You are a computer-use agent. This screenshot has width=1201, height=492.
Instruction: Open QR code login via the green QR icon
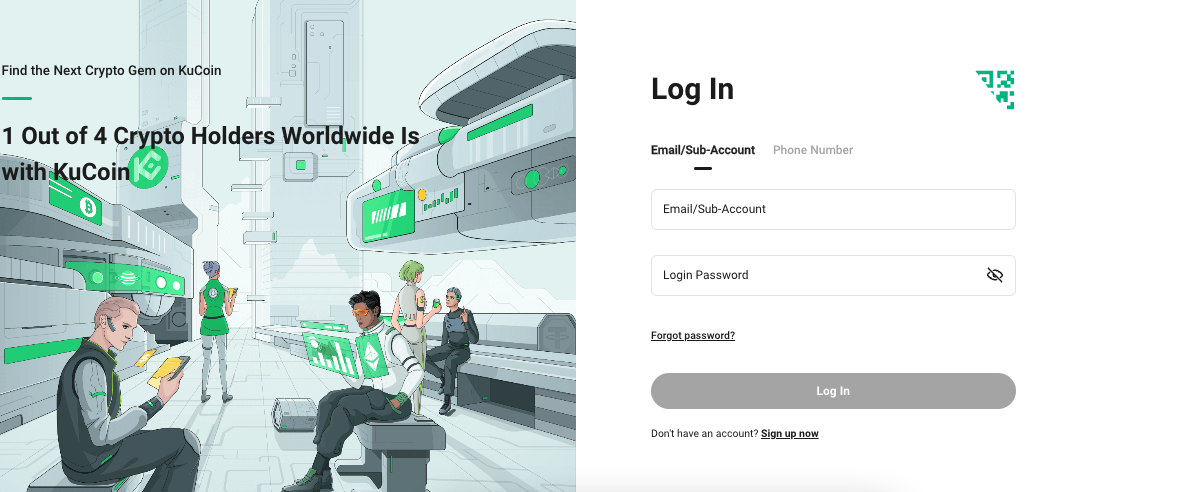click(995, 89)
